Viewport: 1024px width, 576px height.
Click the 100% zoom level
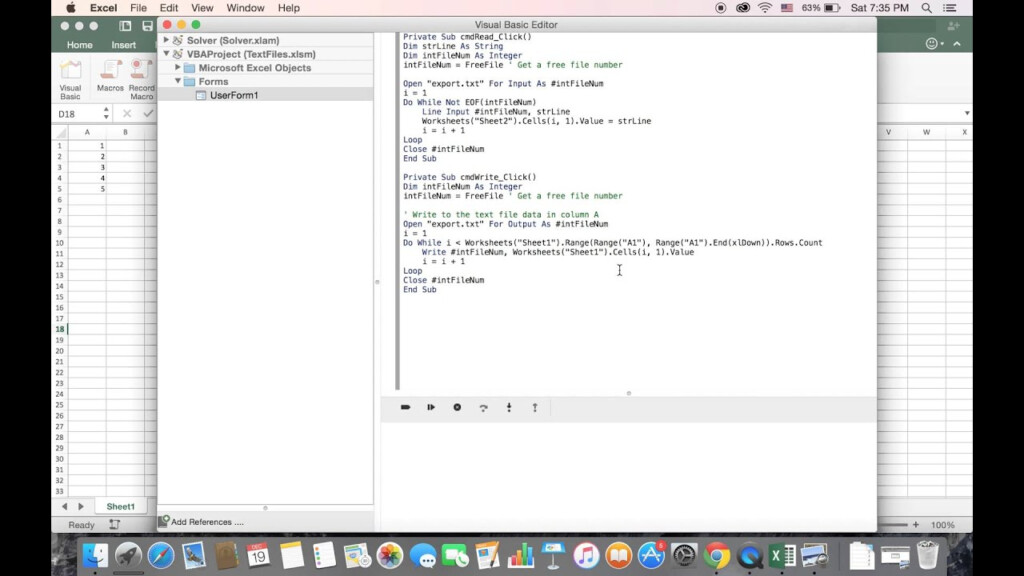(x=942, y=524)
